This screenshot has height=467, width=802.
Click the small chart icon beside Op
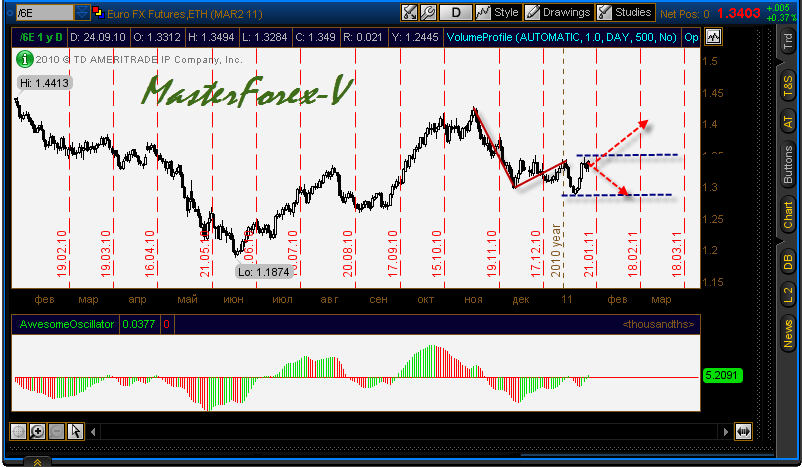(713, 37)
